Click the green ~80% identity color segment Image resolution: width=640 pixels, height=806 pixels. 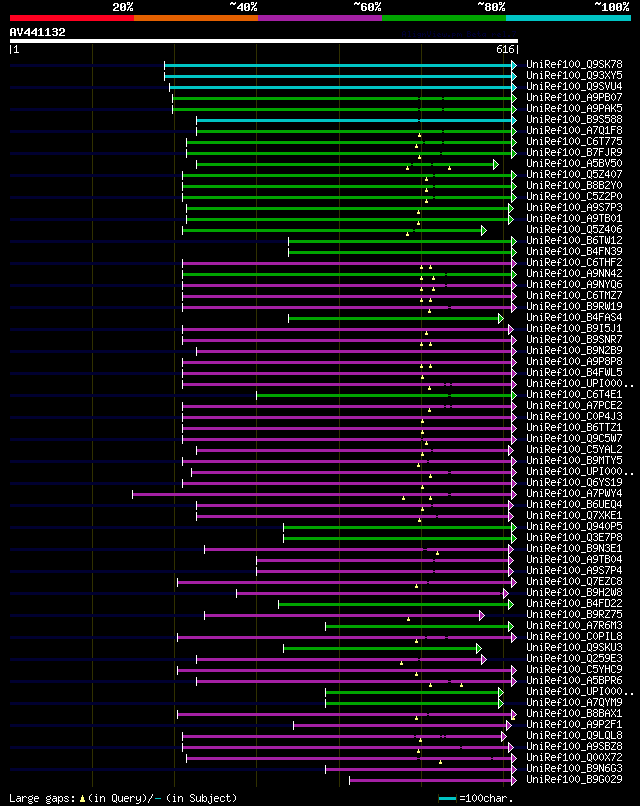(x=444, y=18)
